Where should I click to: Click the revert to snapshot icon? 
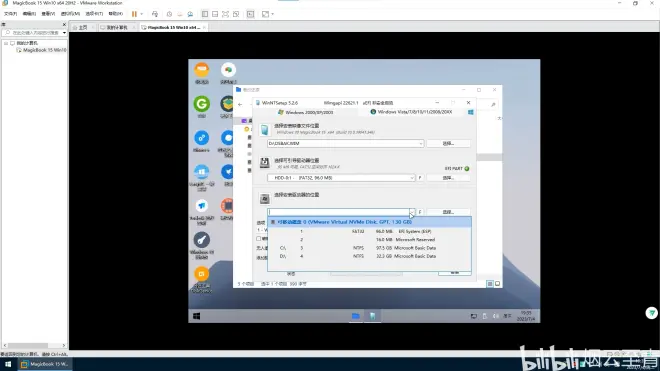180,14
